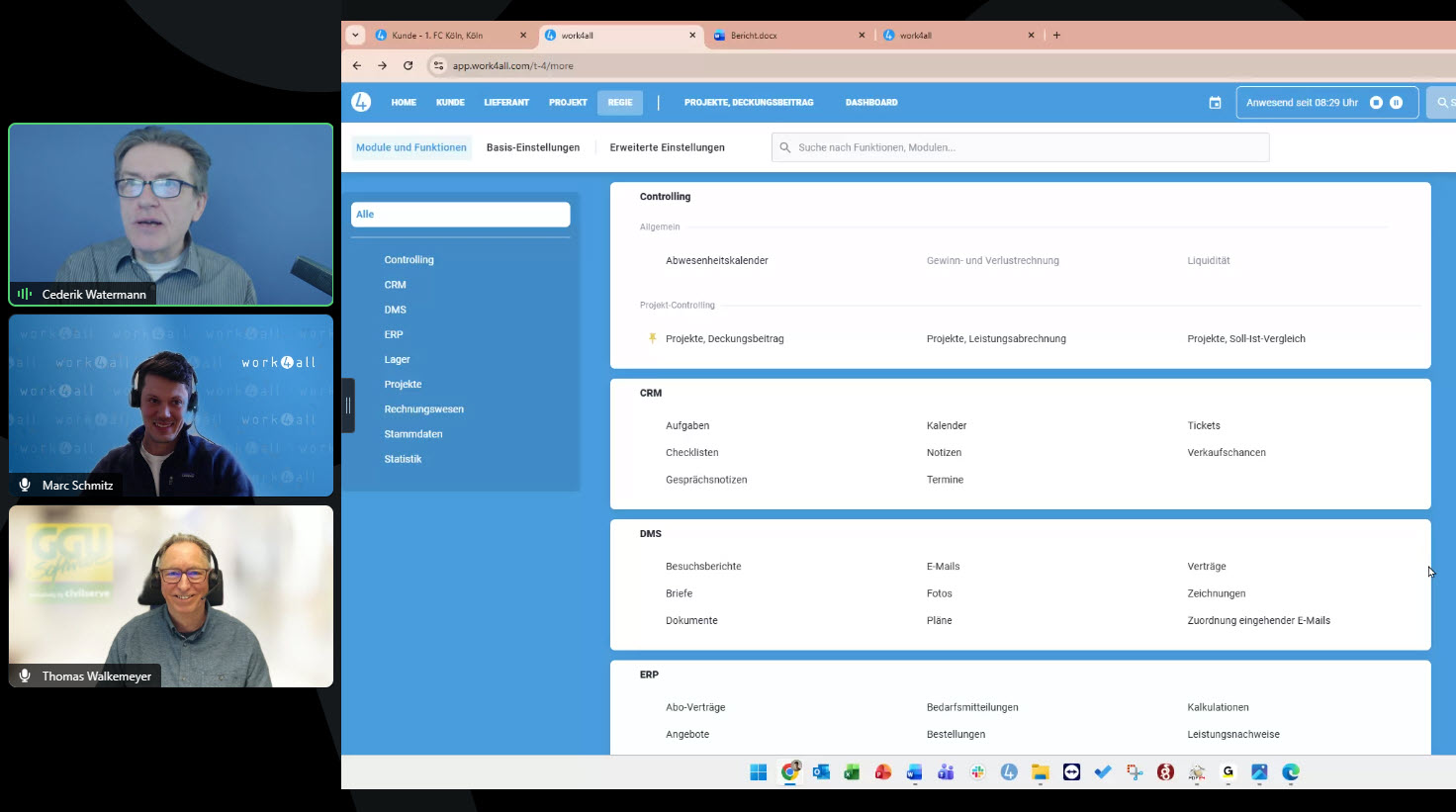Open Chrome from the taskbar
Screen dimensions: 1456x812
click(789, 772)
